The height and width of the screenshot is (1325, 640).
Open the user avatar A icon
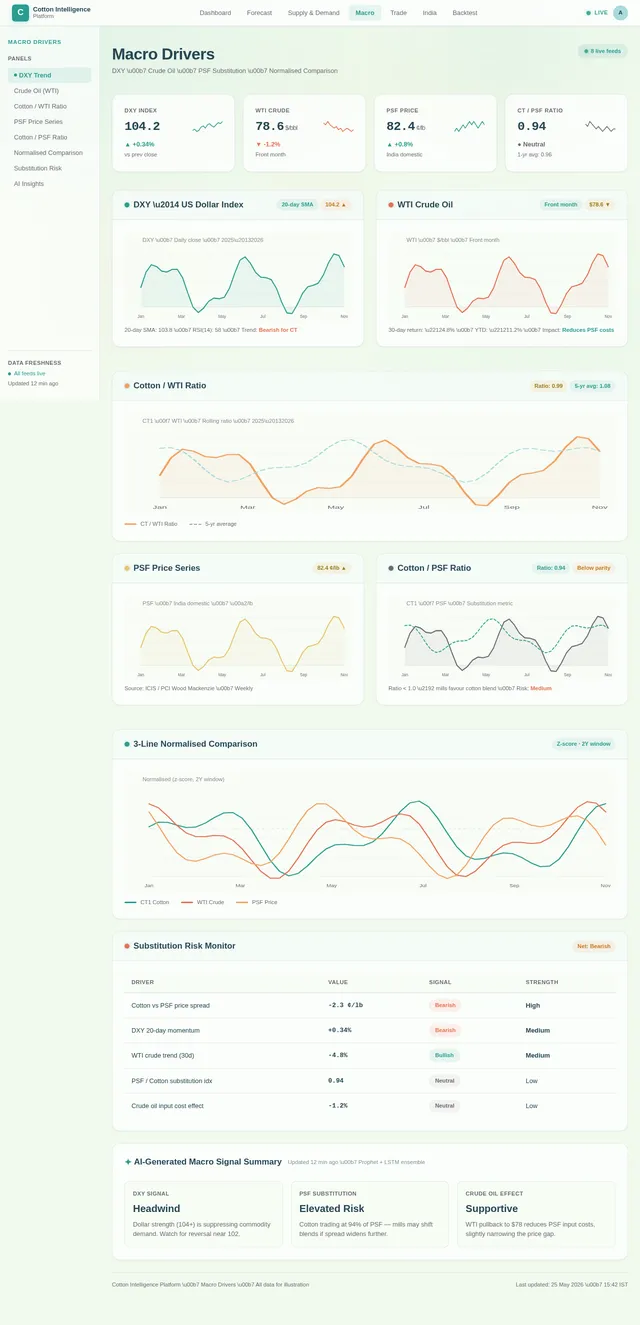(x=620, y=12)
